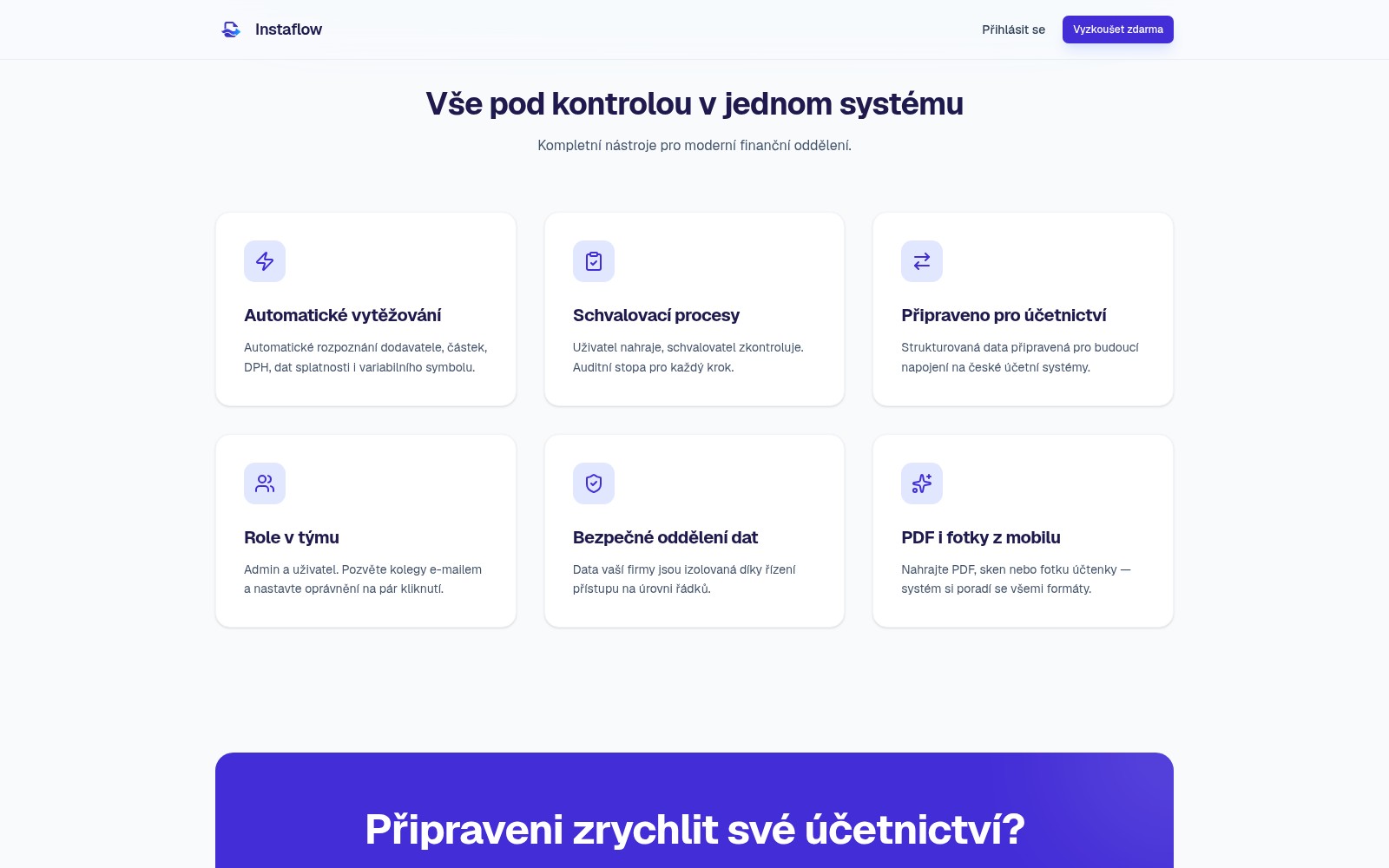
Task: Click description starting Nahrajte PDF, sken nebo fotku
Action: coord(1016,579)
